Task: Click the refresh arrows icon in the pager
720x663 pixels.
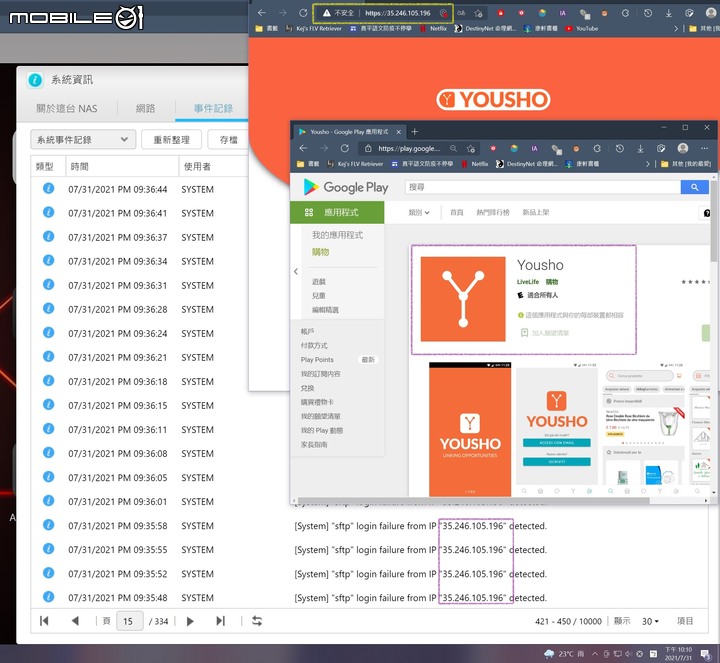Action: [x=257, y=621]
